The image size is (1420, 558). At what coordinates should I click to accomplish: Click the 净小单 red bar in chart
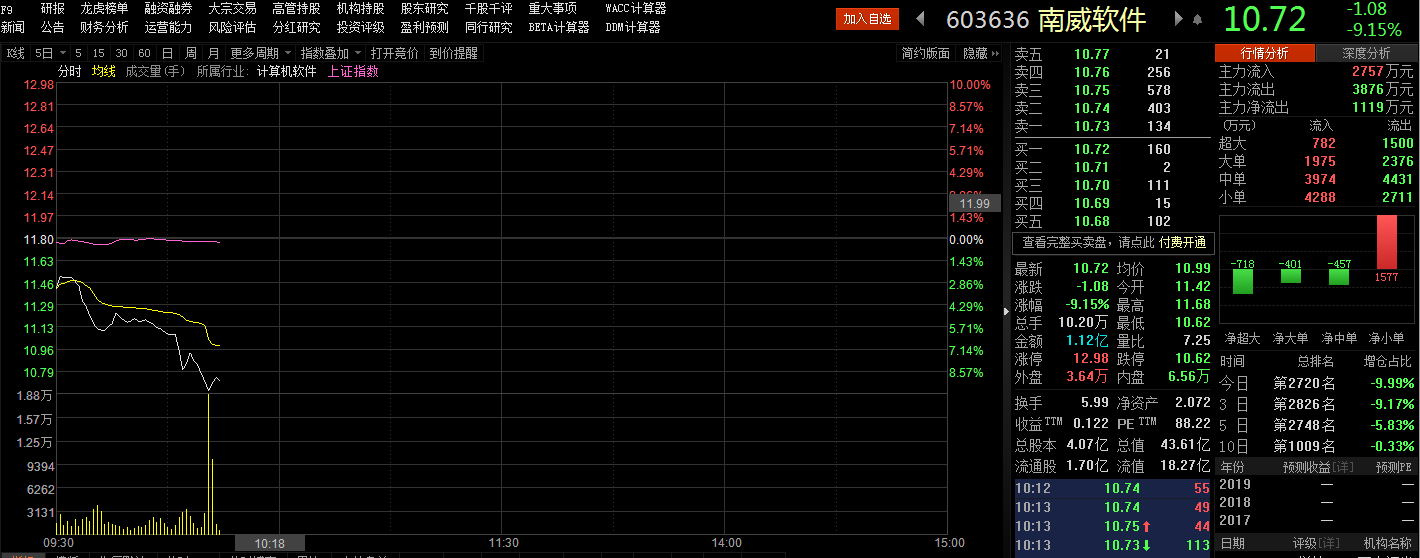pos(1387,242)
